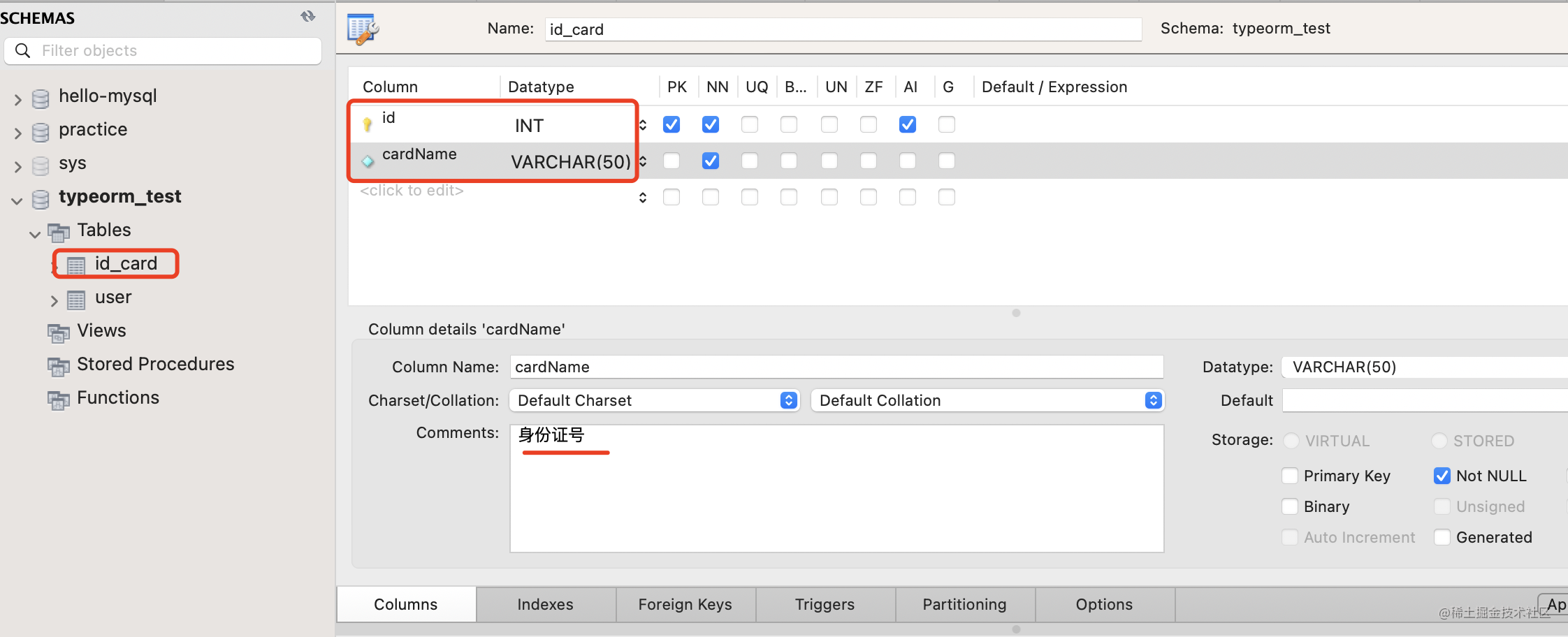Click the refresh schemas icon
Viewport: 1568px width, 637px height.
(307, 16)
